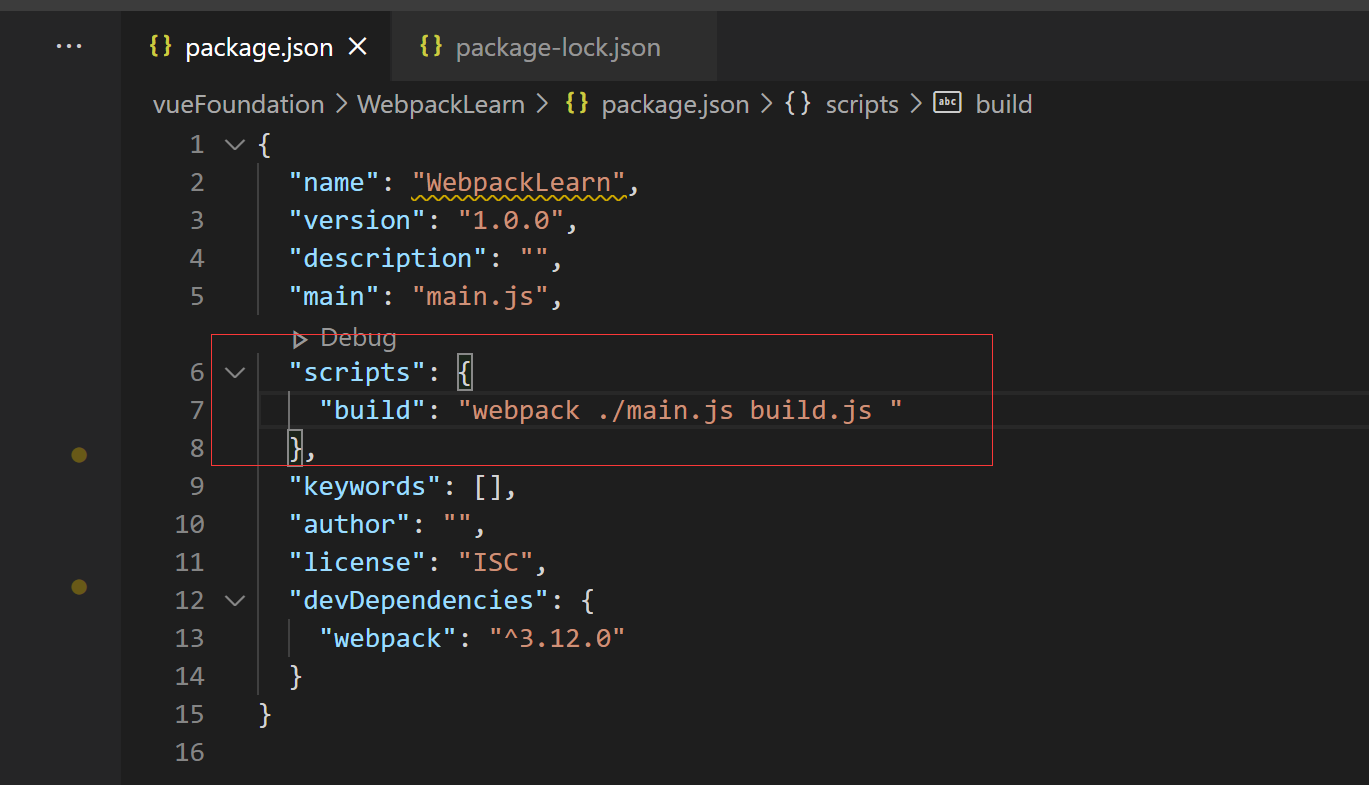Image resolution: width=1369 pixels, height=785 pixels.
Task: Place cursor in the build script string
Action: pos(680,411)
